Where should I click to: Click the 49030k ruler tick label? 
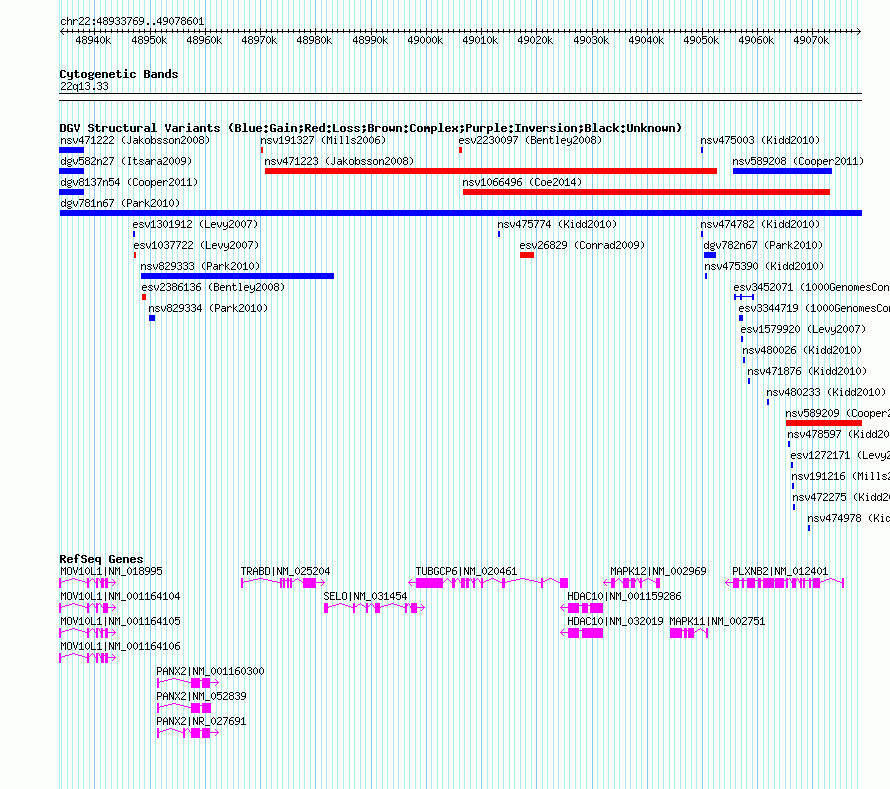591,40
